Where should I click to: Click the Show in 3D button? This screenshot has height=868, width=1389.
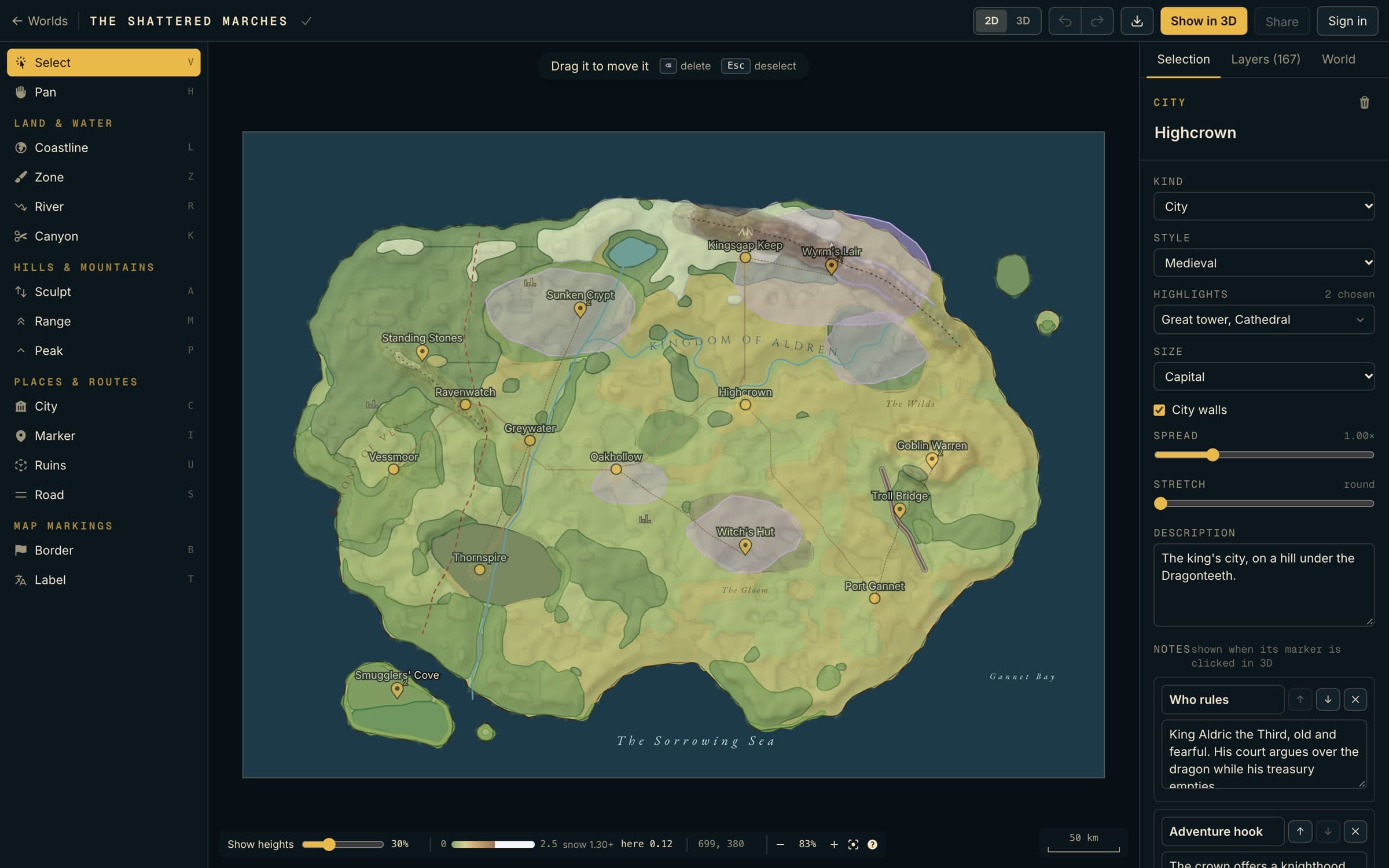coord(1203,21)
